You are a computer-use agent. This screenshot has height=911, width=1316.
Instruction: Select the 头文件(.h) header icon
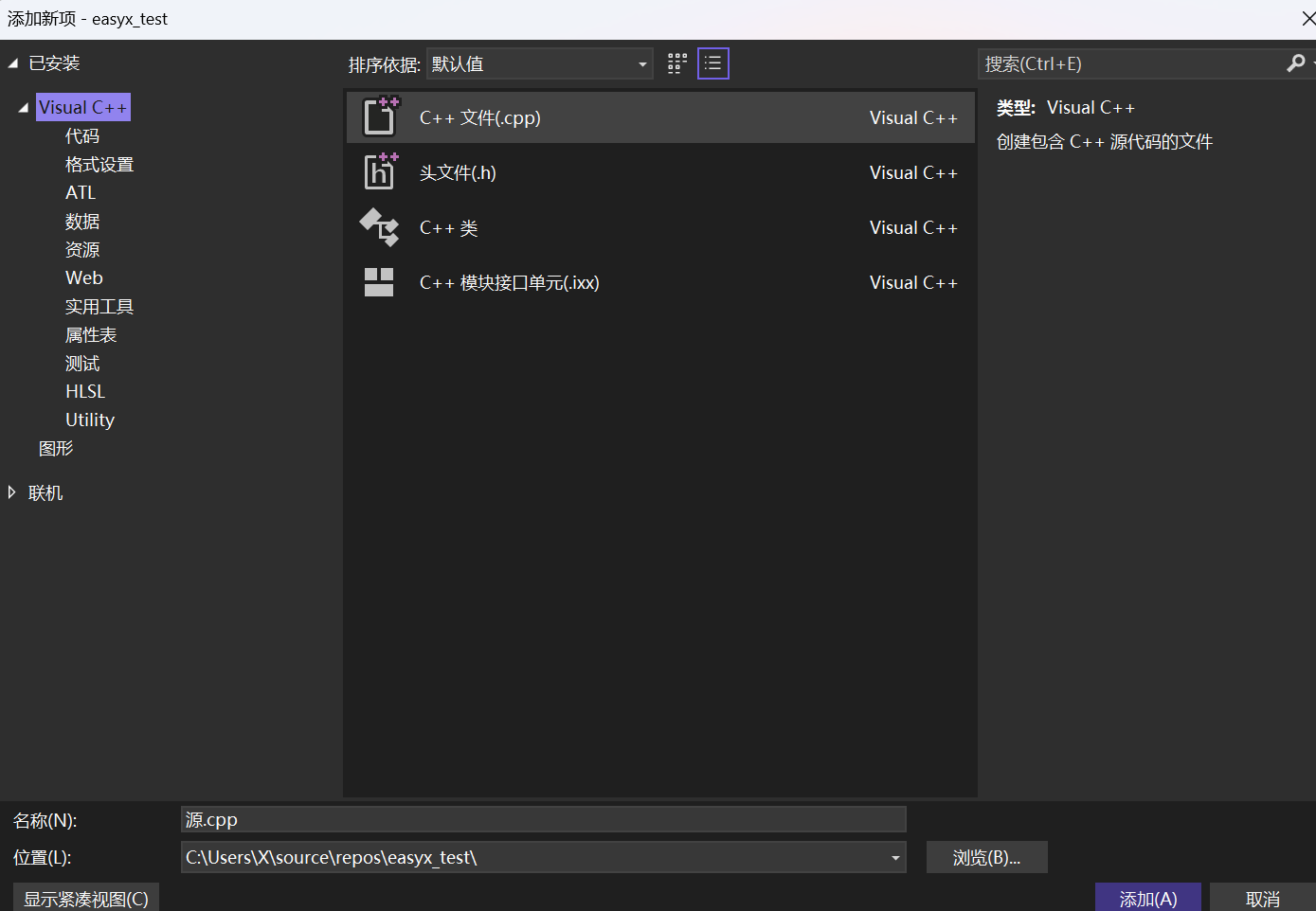pyautogui.click(x=381, y=171)
